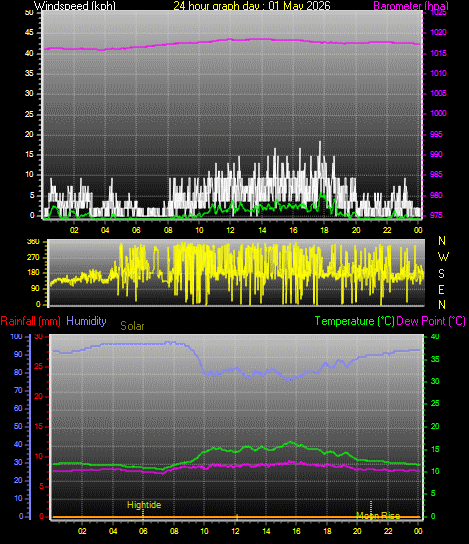Click the 980 barometer axis value
Screen dimensions: 469x544
(436, 195)
